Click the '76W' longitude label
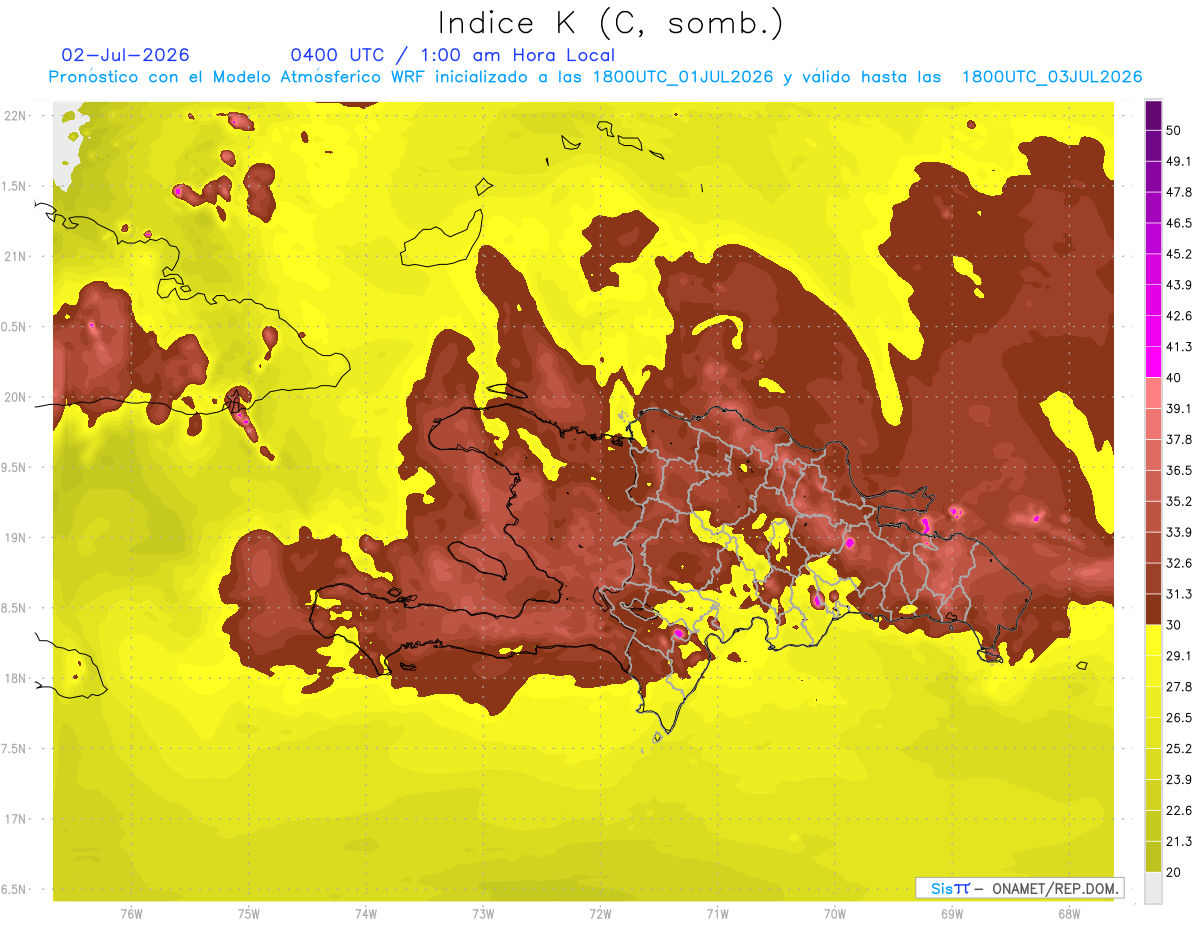The image size is (1200, 927). click(131, 914)
